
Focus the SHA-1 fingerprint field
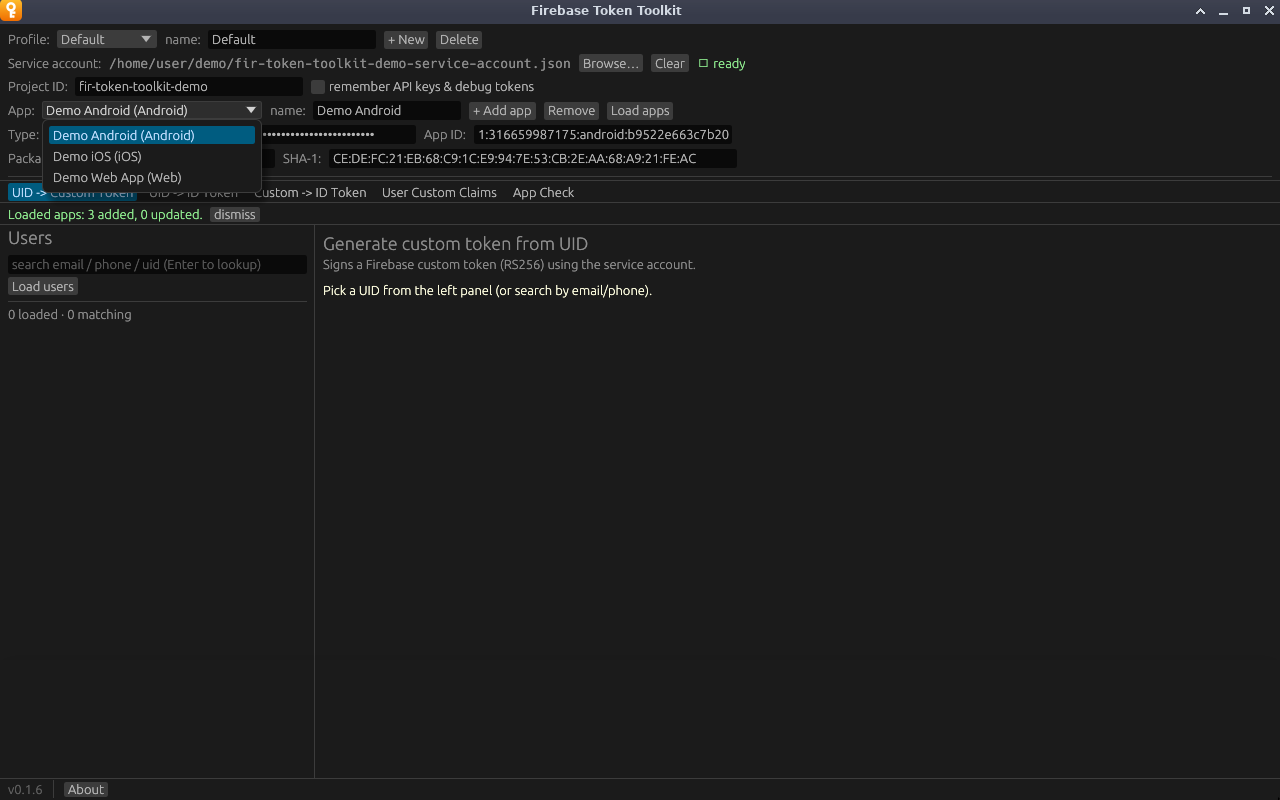tap(533, 159)
